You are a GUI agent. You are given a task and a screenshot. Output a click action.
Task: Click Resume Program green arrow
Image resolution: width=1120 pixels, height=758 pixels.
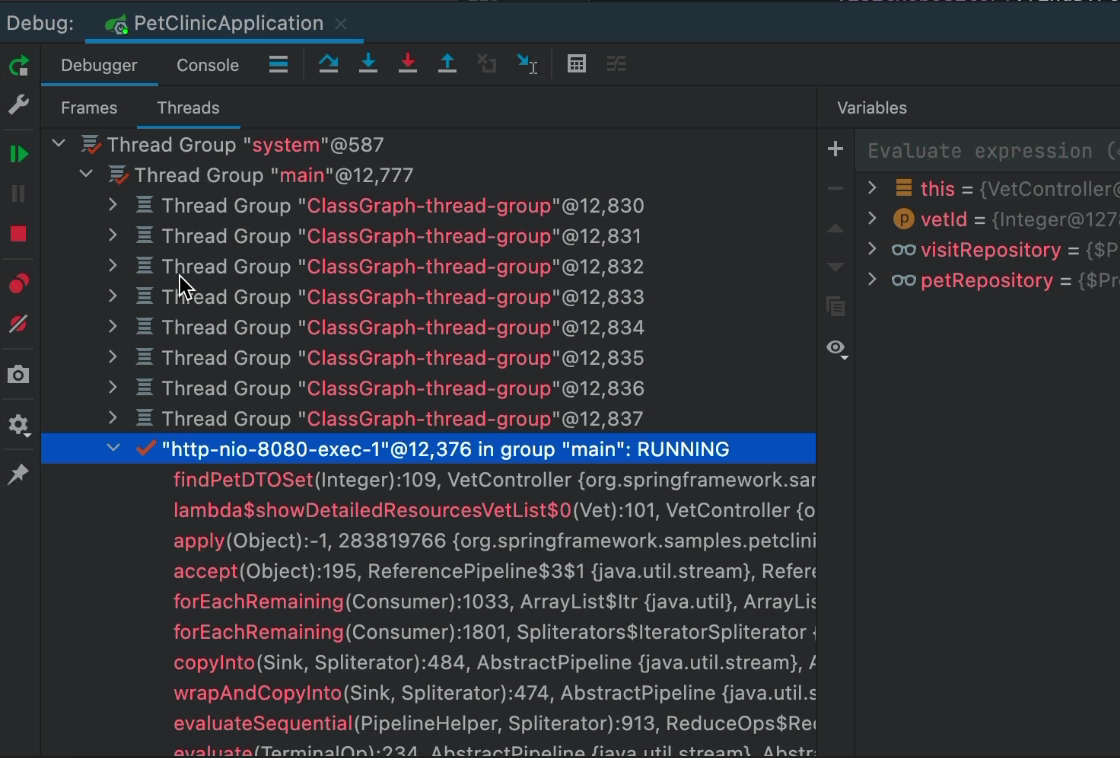[x=18, y=154]
